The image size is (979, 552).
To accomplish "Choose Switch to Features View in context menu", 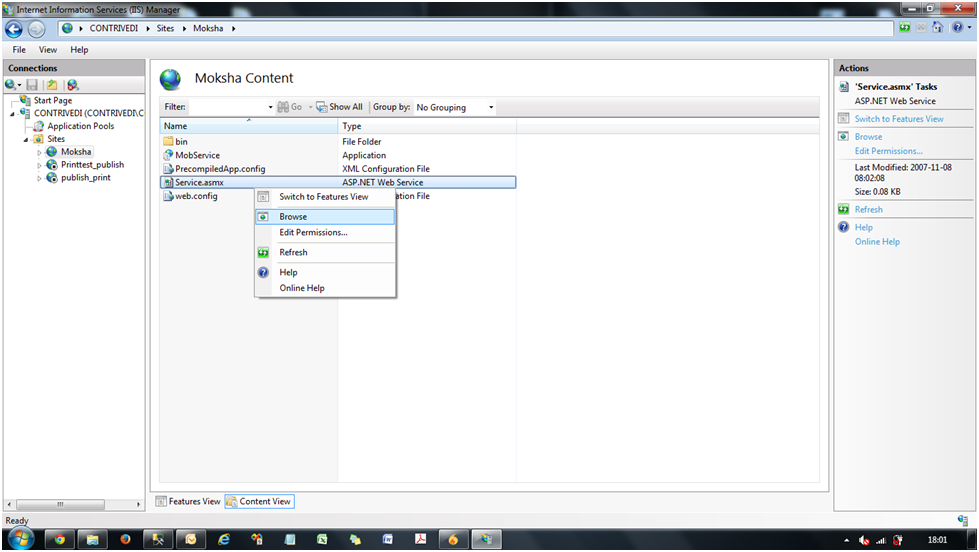I will tap(325, 197).
